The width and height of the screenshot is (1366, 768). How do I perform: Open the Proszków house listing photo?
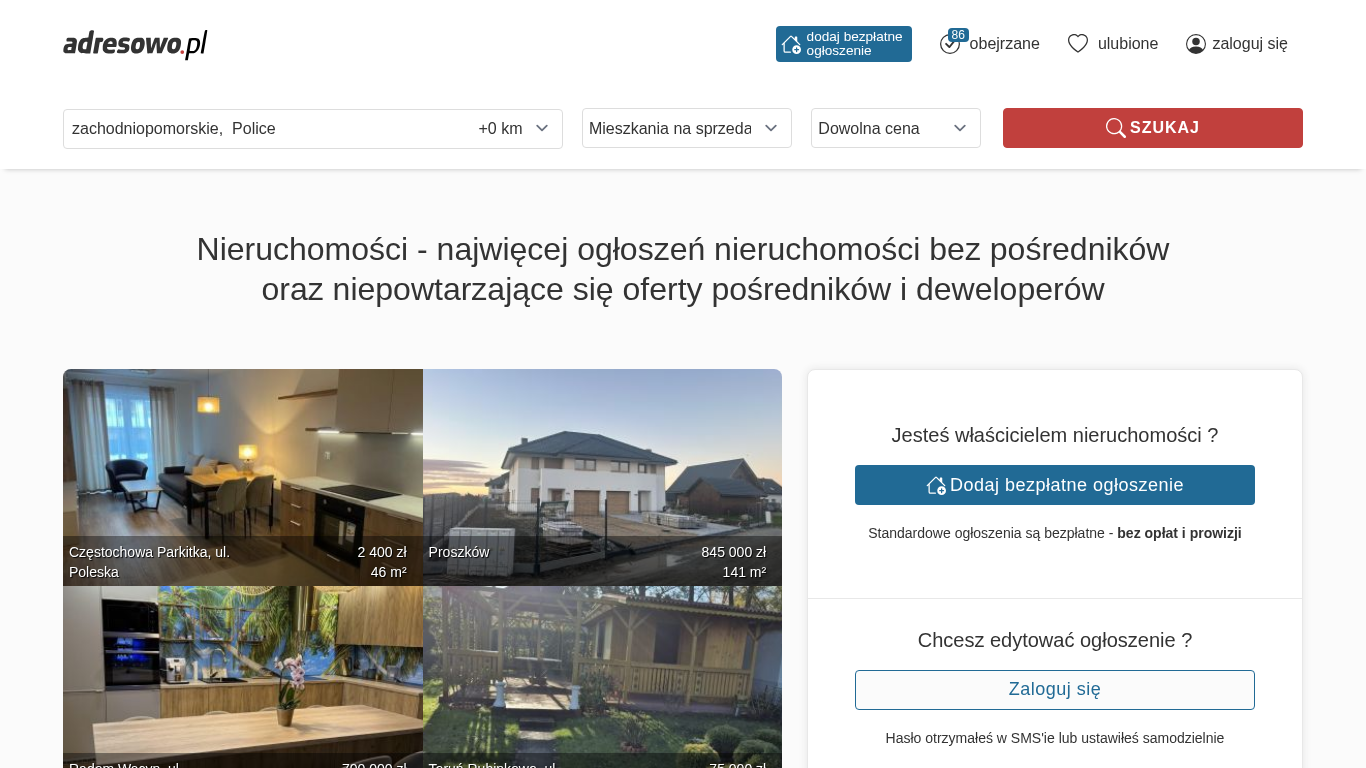click(602, 460)
